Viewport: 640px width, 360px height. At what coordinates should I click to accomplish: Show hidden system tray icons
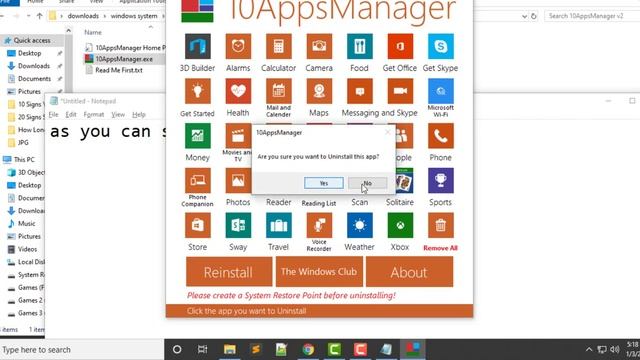tap(589, 349)
